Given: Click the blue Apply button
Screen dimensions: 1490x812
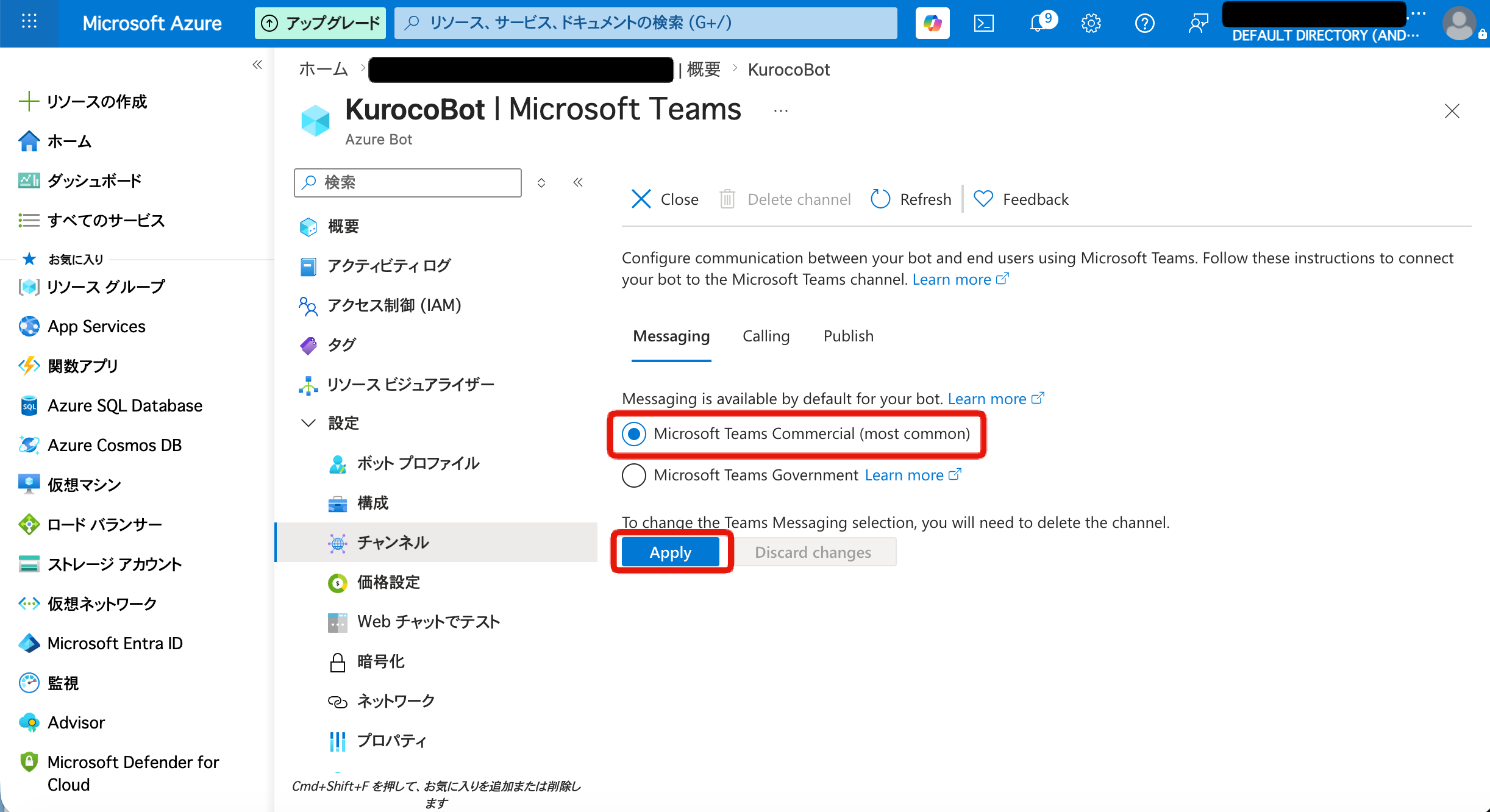Looking at the screenshot, I should (671, 552).
